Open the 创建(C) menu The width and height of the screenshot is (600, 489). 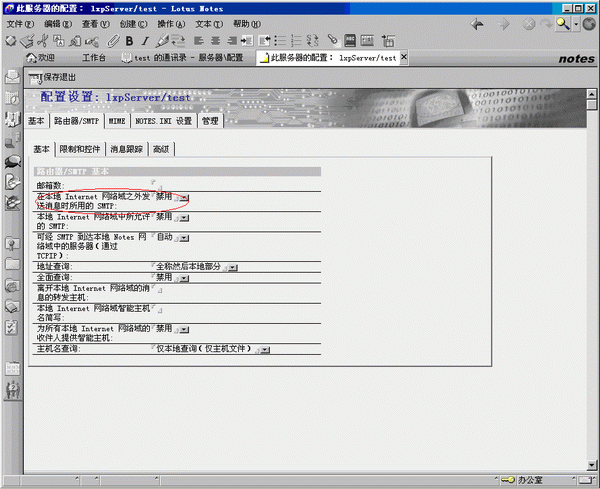[x=133, y=24]
